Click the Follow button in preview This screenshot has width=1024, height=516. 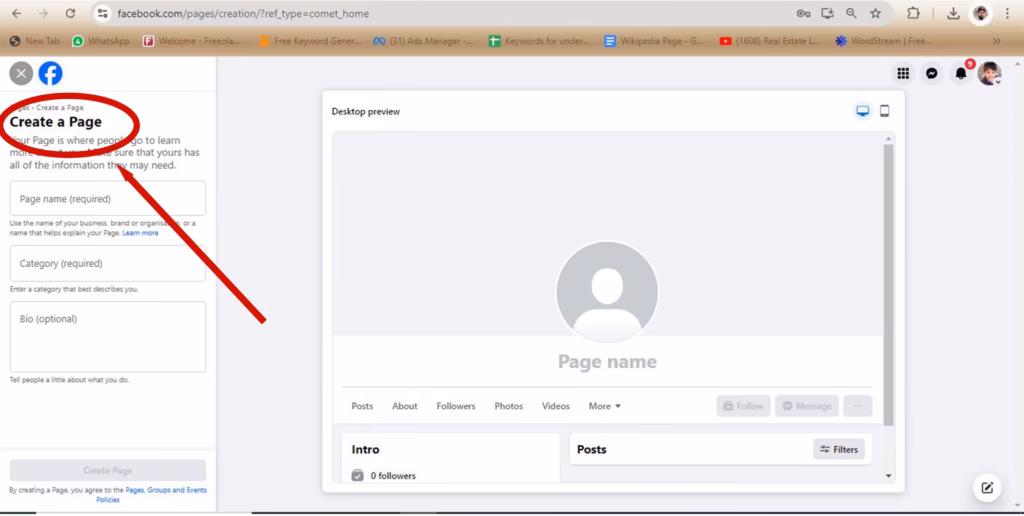coord(743,406)
